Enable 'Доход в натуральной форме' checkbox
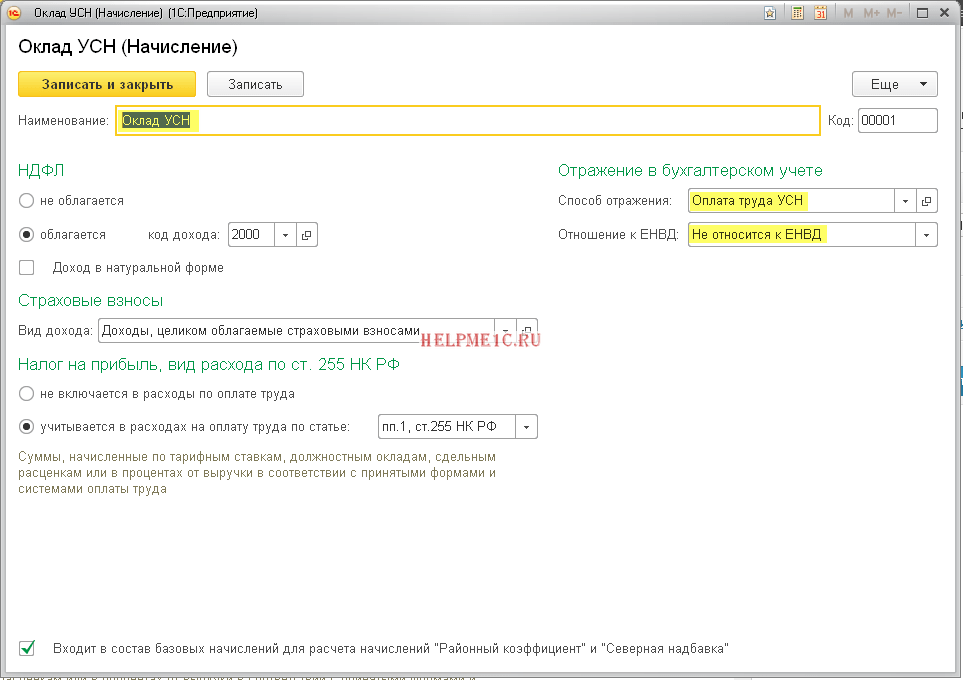Viewport: 963px width, 680px height. pyautogui.click(x=27, y=268)
